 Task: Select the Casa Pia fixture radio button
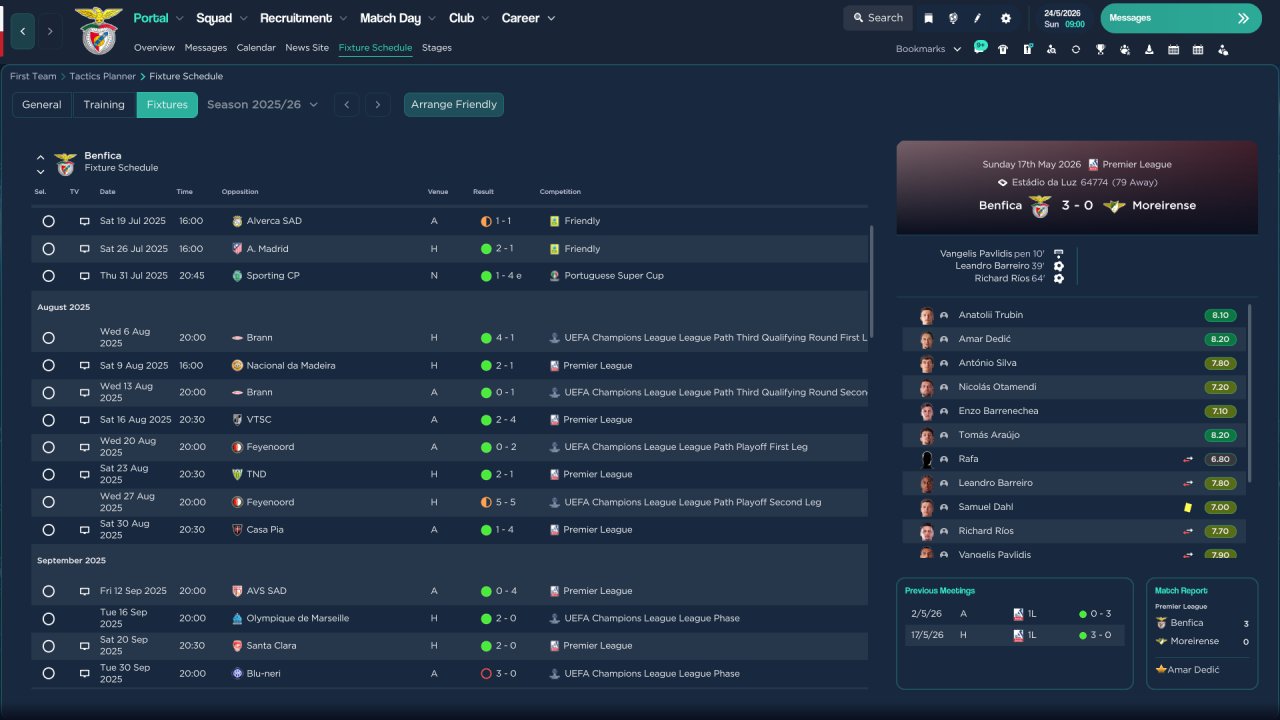pos(48,530)
